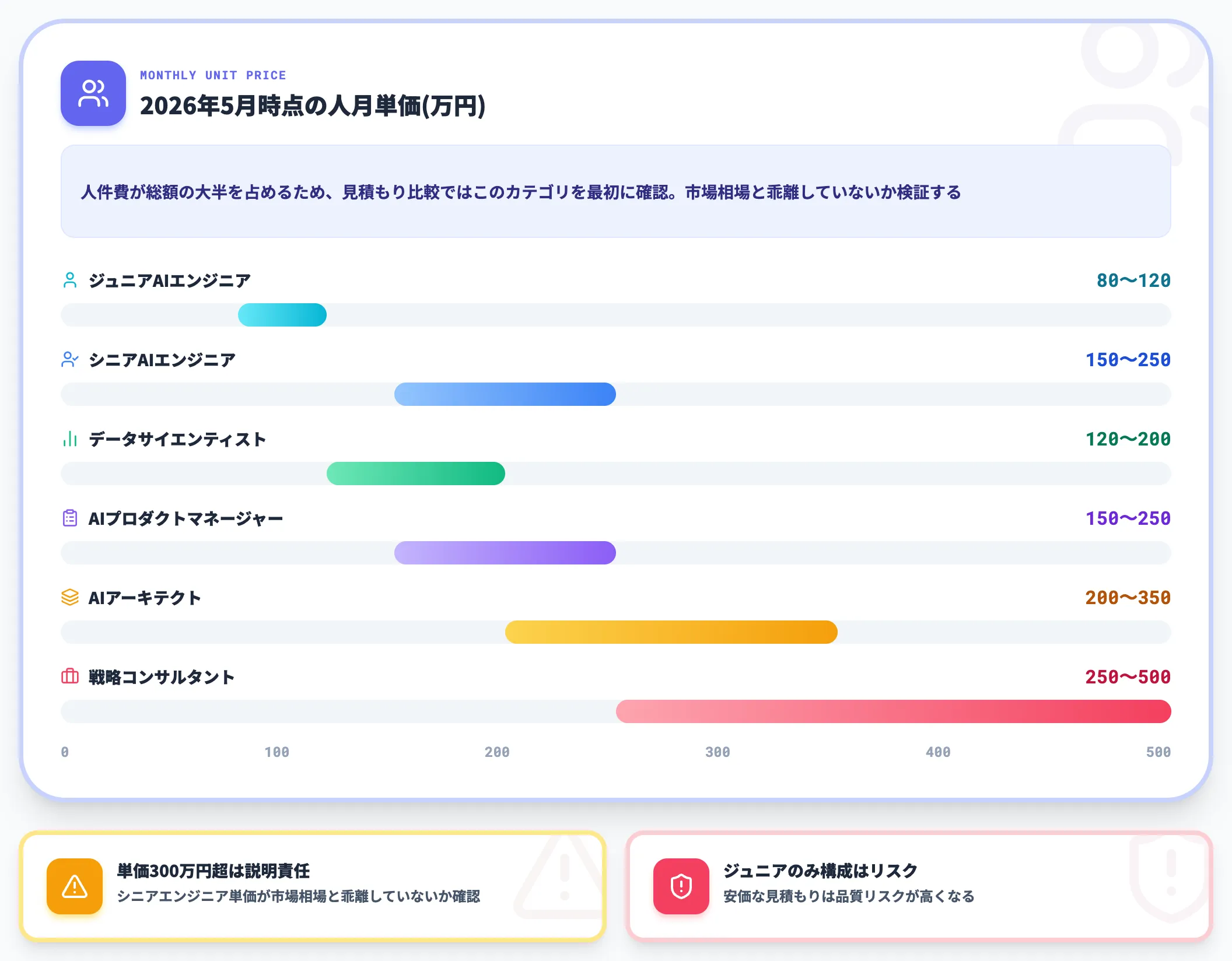Click the 戦略コンサルタント label
The width and height of the screenshot is (1232, 961).
pos(162,677)
